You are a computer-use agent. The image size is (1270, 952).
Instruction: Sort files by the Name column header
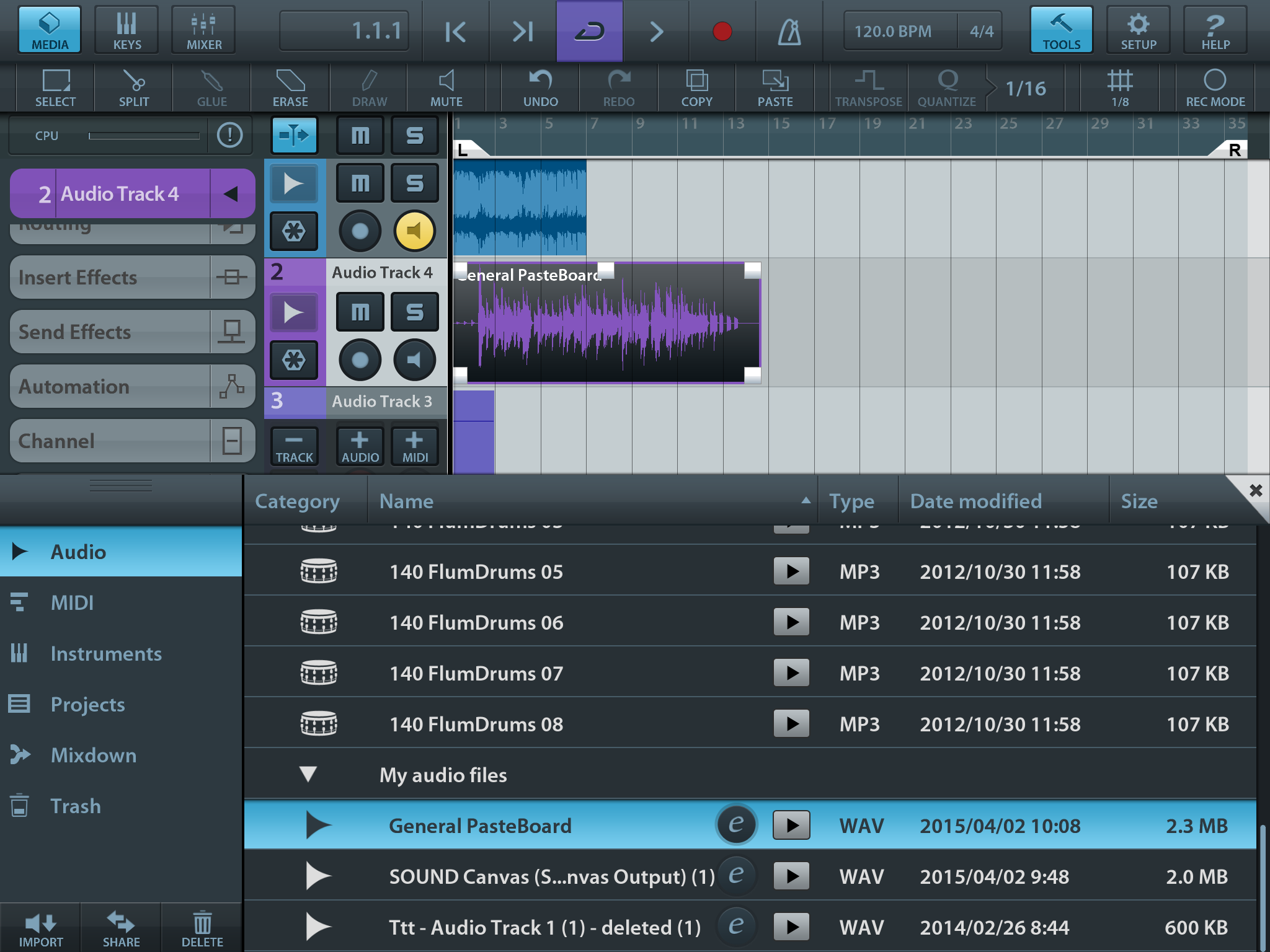coord(593,501)
